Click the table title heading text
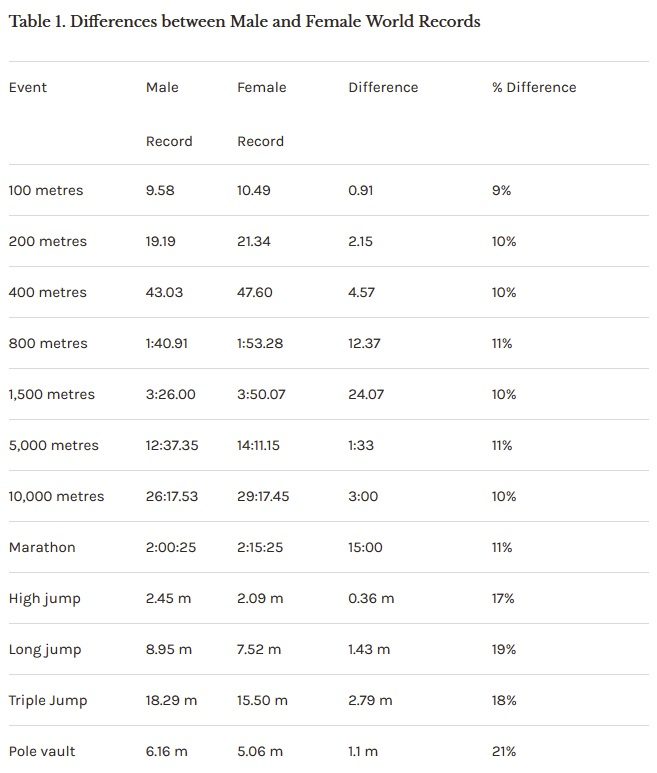This screenshot has height=773, width=657. click(x=244, y=21)
